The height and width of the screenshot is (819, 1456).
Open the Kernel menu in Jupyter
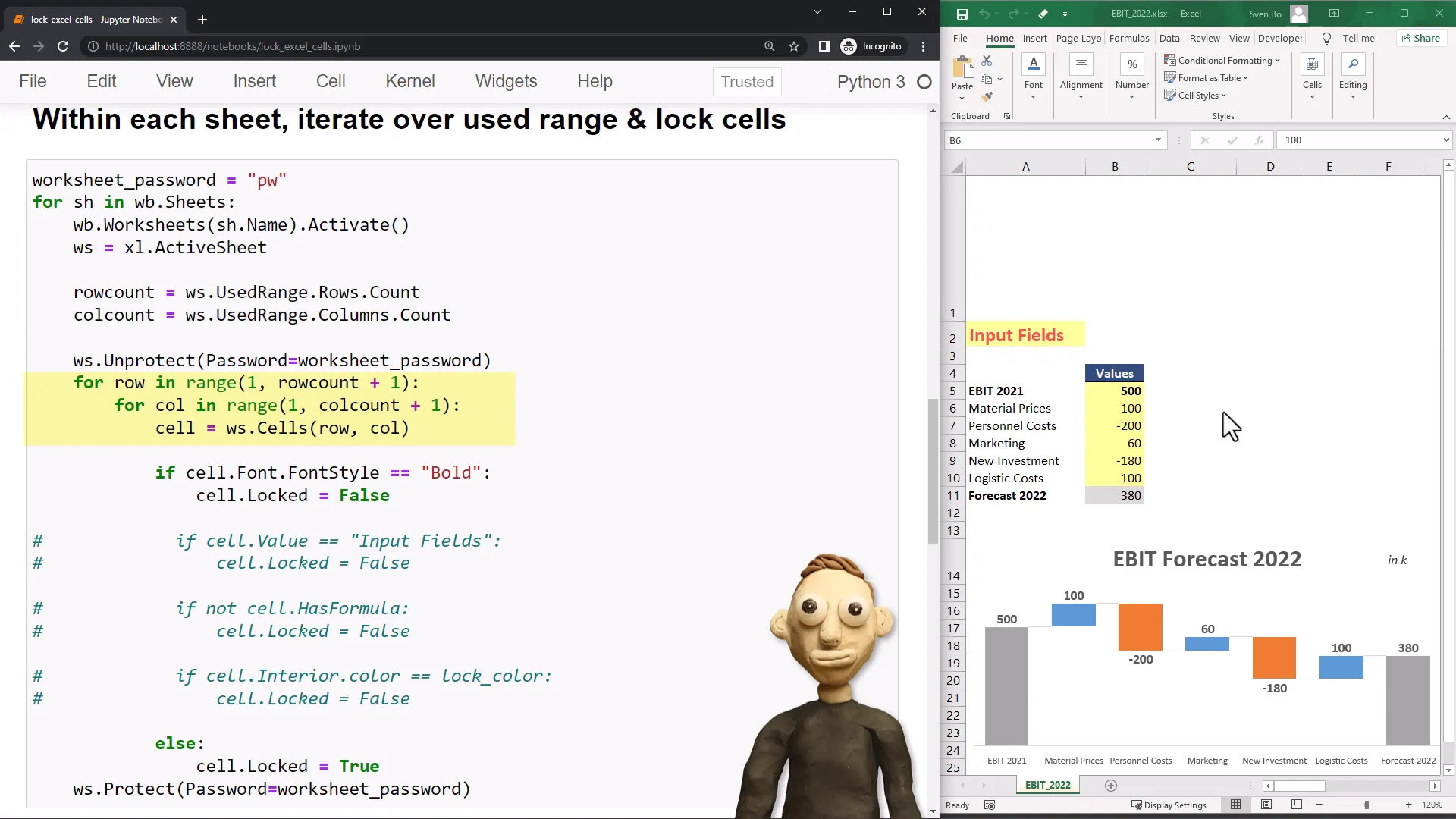coord(409,81)
